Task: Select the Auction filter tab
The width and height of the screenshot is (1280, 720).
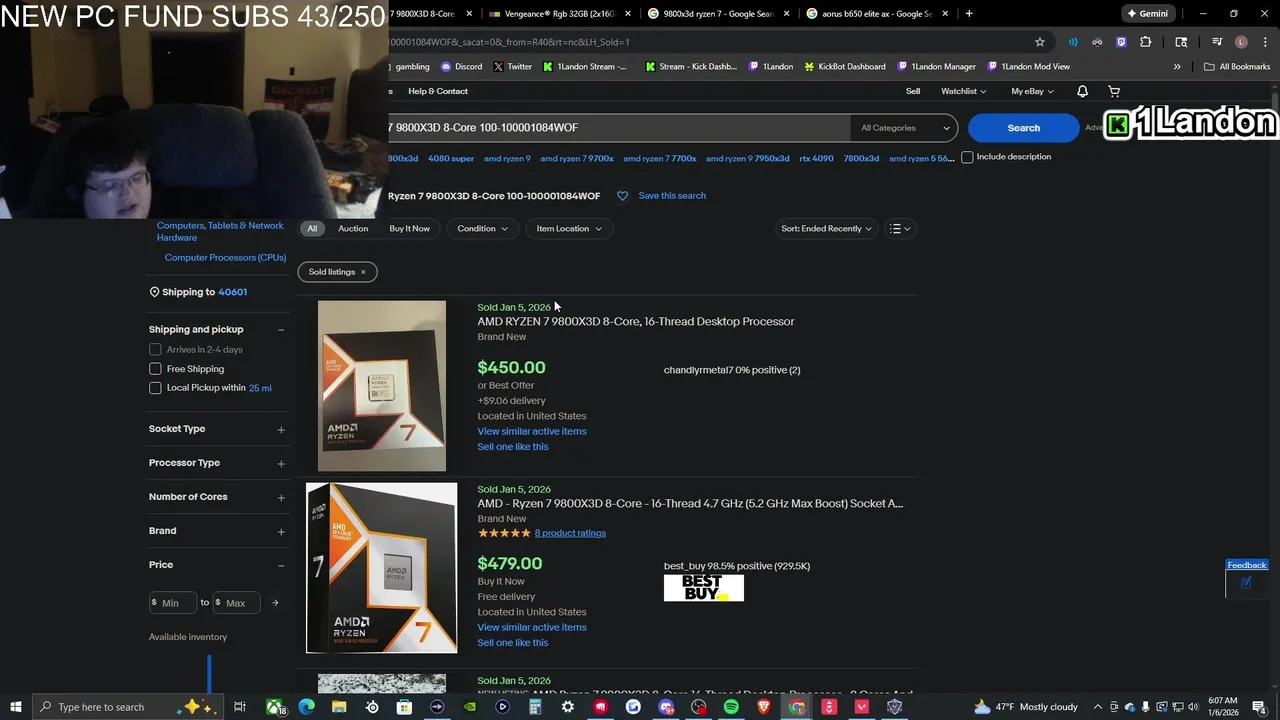Action: click(x=353, y=229)
